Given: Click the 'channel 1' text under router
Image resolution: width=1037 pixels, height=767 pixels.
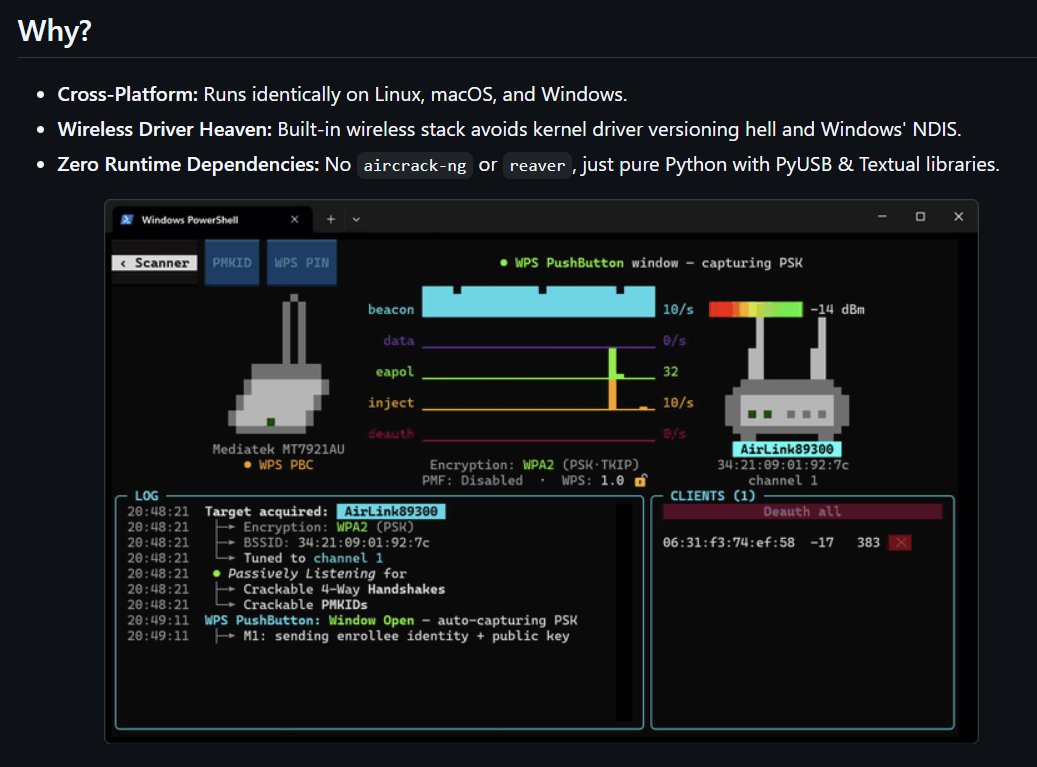Looking at the screenshot, I should click(x=783, y=481).
